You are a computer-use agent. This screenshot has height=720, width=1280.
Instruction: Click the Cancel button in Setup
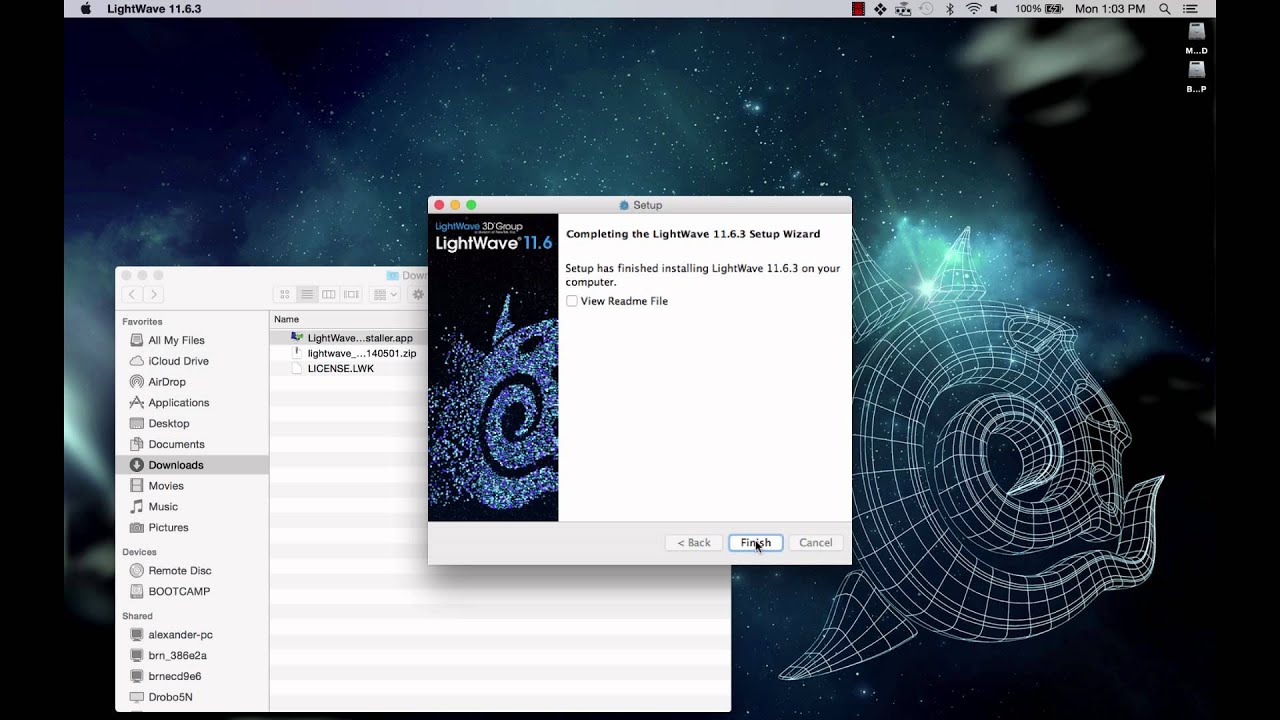coord(816,543)
